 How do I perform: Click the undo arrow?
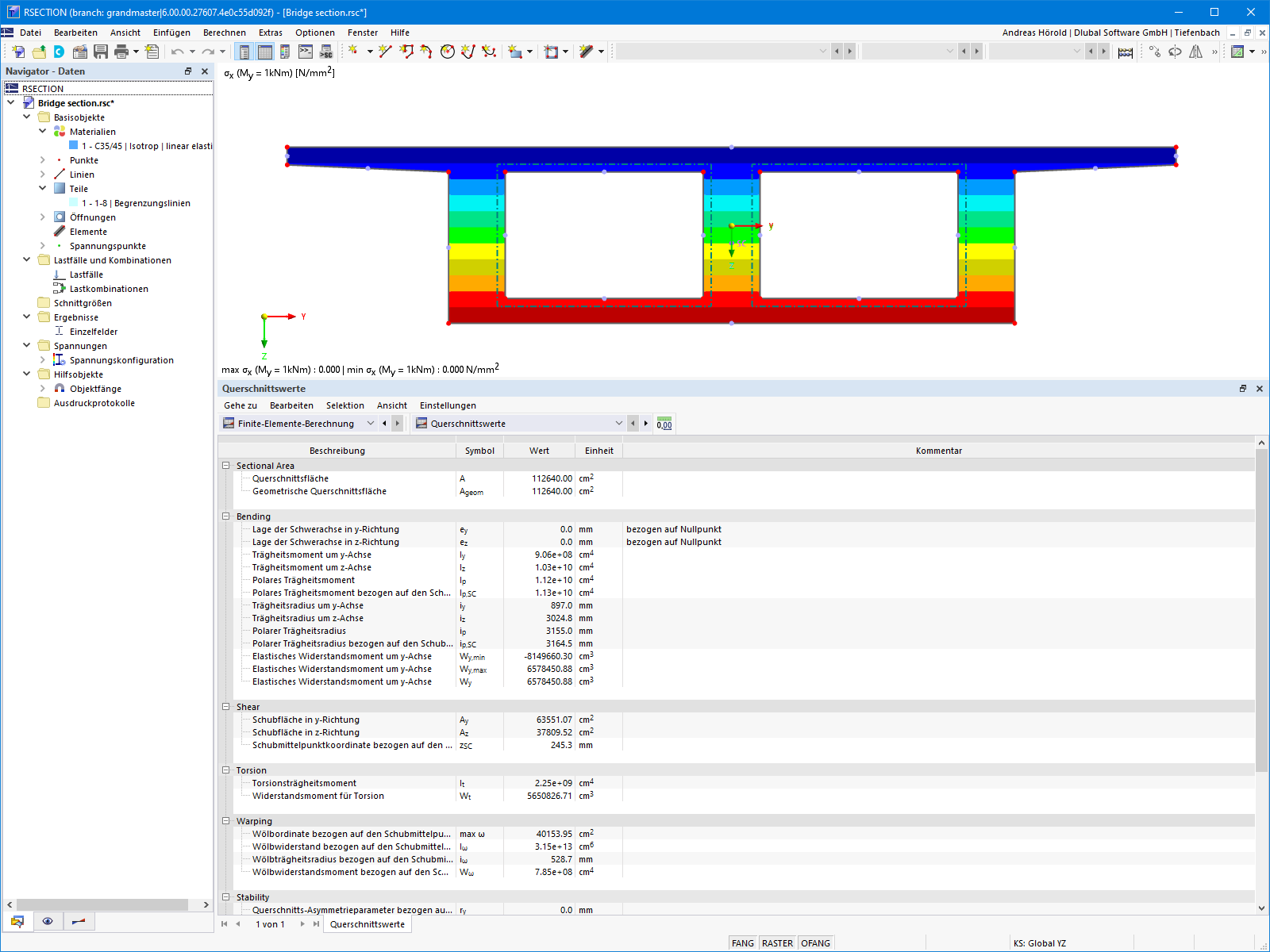pos(177,52)
